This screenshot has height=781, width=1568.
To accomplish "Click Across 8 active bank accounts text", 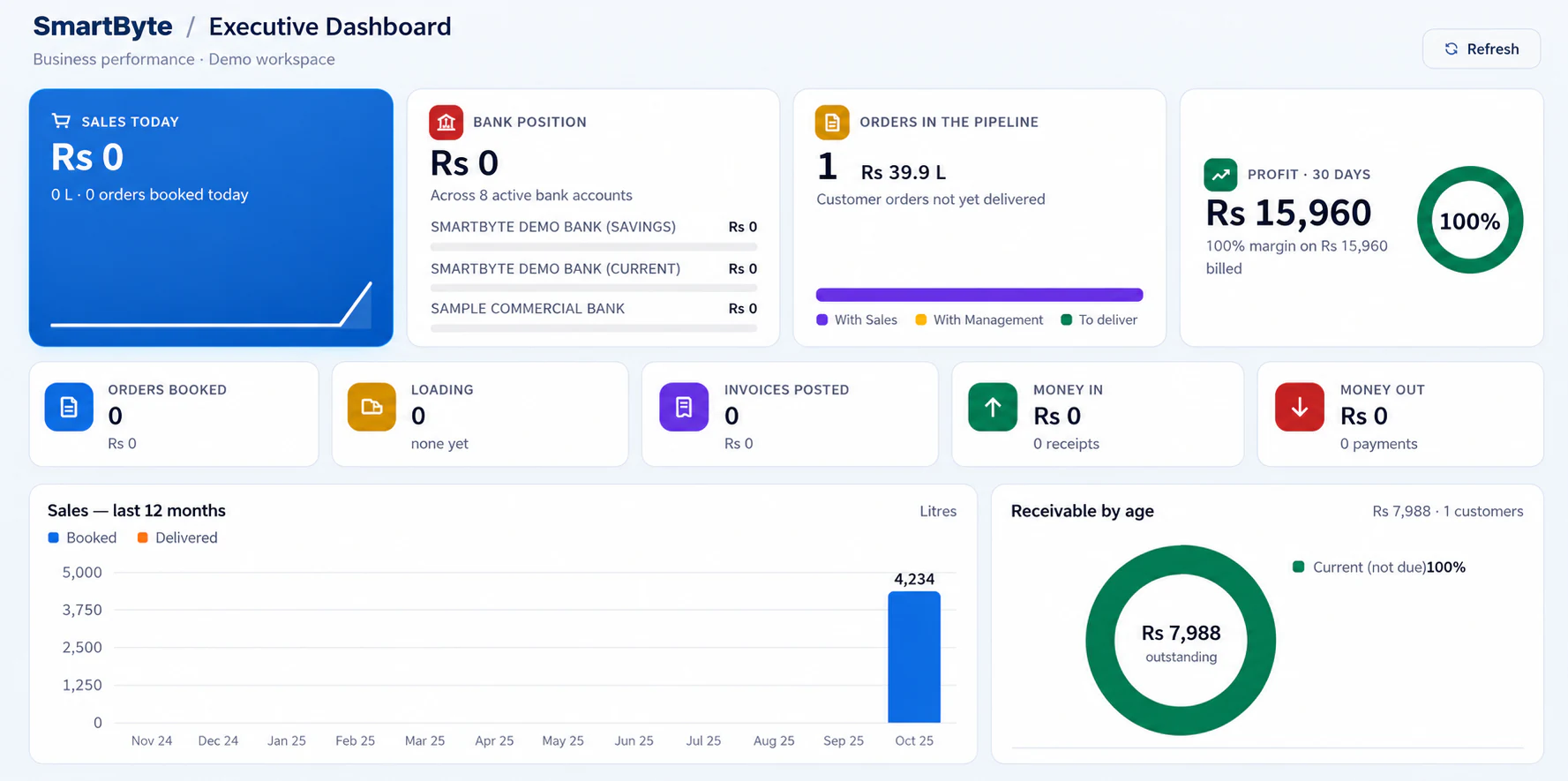I will click(x=531, y=195).
